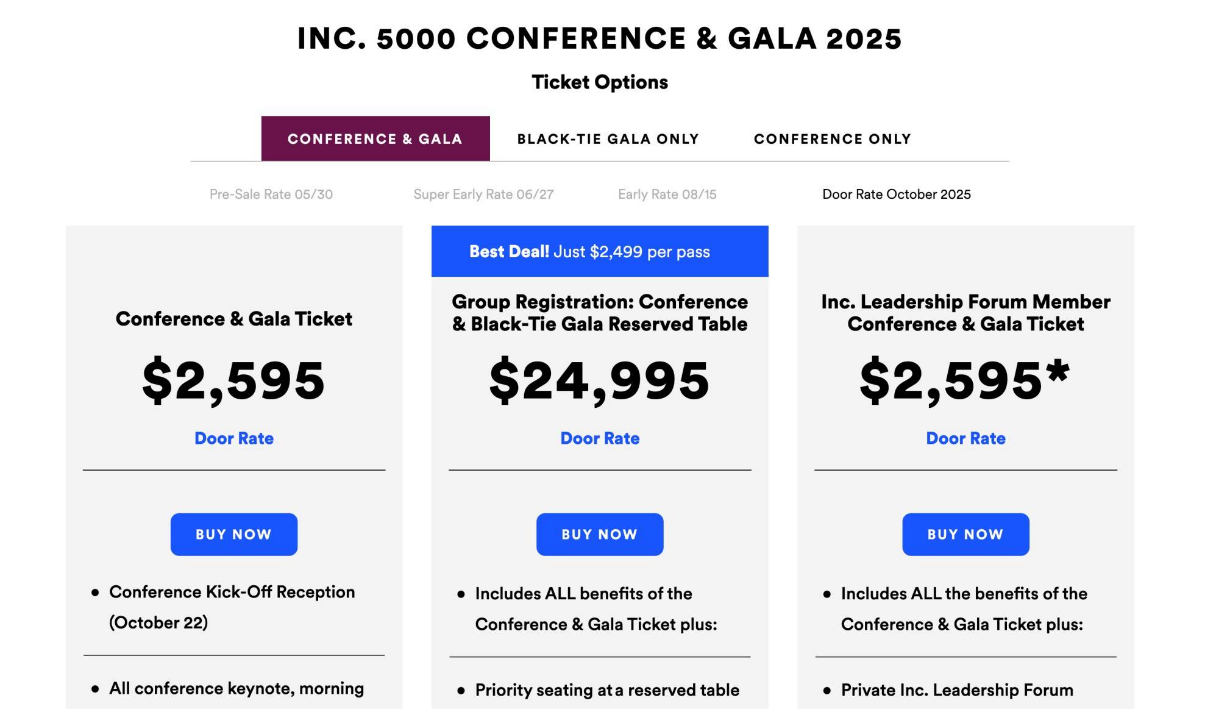
Task: Select the Conference & Gala tab
Action: click(x=375, y=139)
